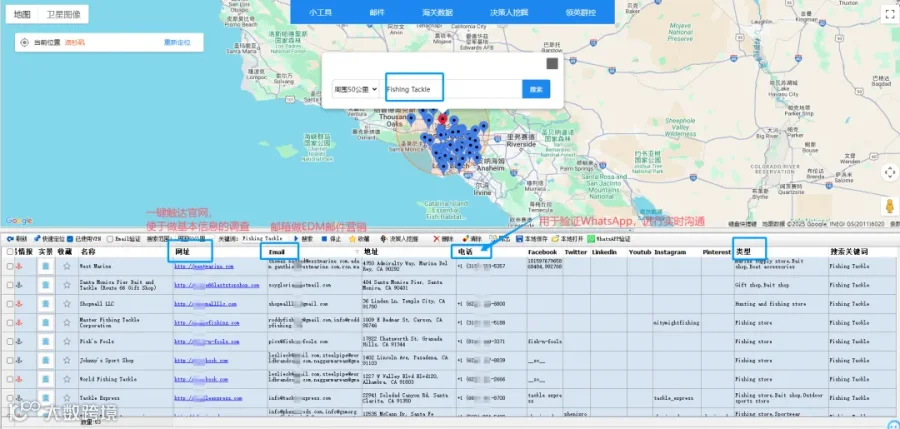900x429 pixels.
Task: Click building icon in Fish'n Fools row
Action: [46, 342]
